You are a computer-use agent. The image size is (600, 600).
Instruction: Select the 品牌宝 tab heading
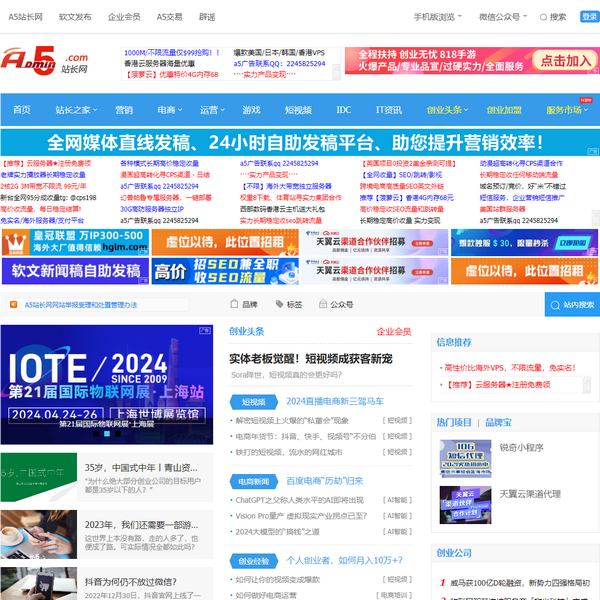pyautogui.click(x=500, y=422)
